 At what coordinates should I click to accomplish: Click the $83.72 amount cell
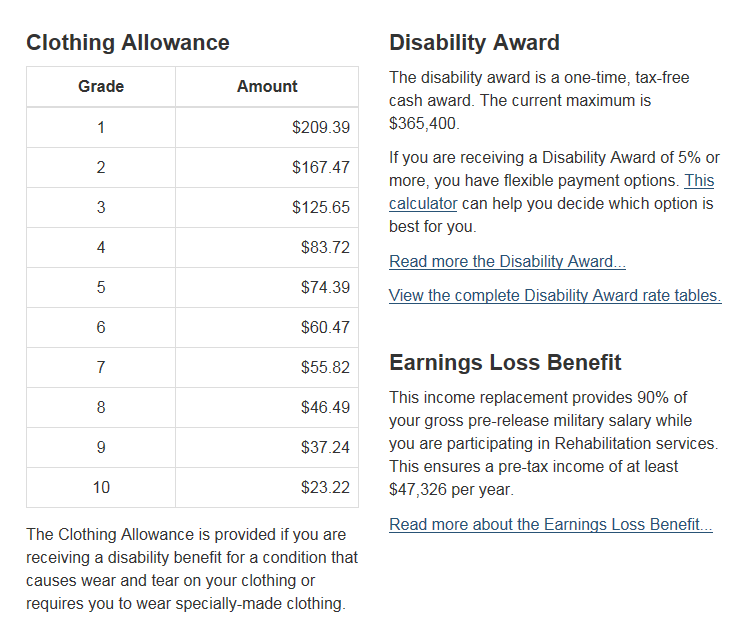point(267,247)
